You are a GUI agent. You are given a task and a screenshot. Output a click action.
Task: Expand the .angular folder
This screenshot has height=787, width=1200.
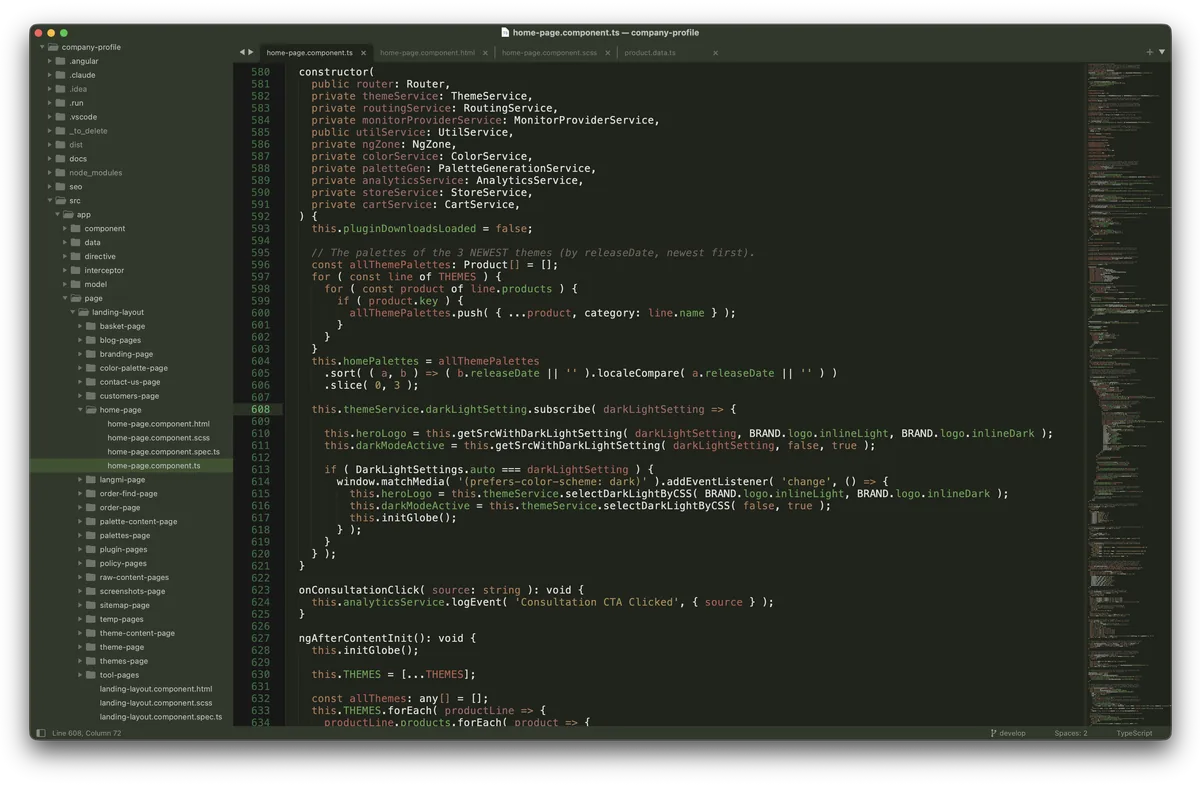(49, 61)
